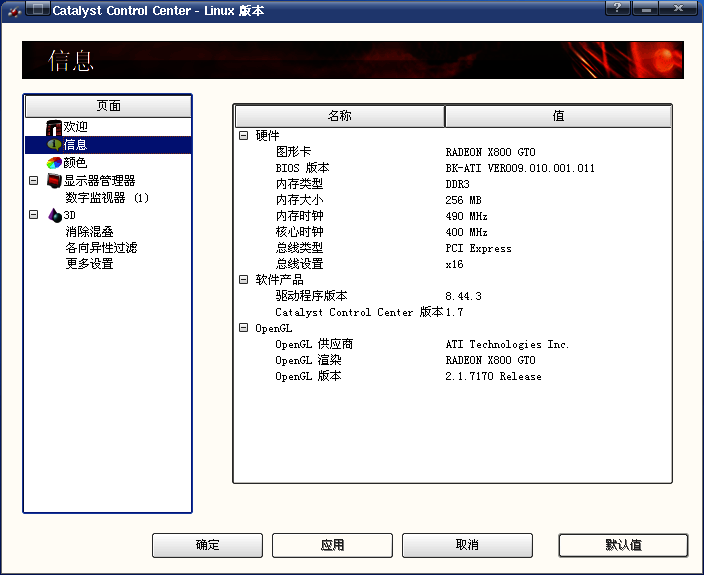Click the 欢迎 welcome page icon
Screen dimensions: 704x575
[54, 128]
